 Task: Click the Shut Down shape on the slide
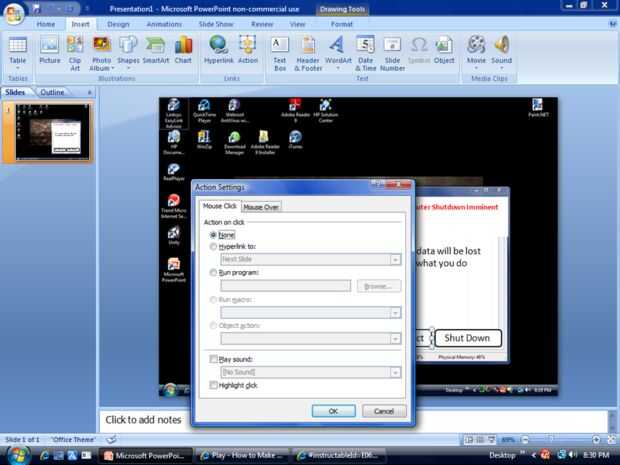point(468,338)
